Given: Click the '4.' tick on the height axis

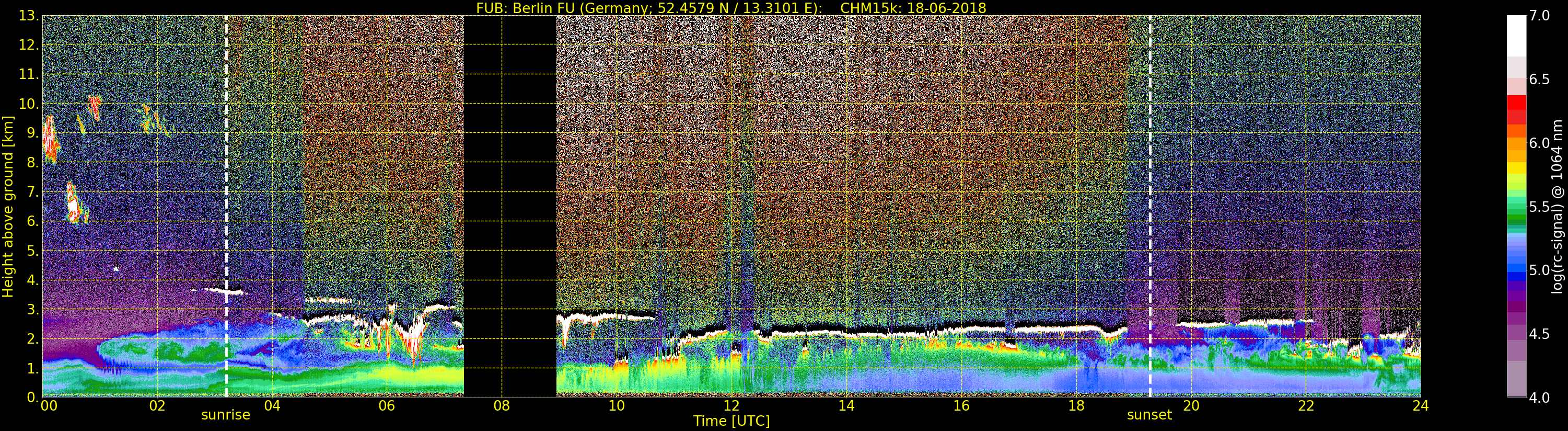Looking at the screenshot, I should point(32,280).
